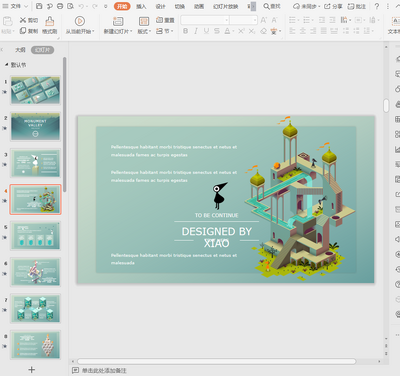
Task: Click the Increase Font Size icon
Action: tap(263, 20)
